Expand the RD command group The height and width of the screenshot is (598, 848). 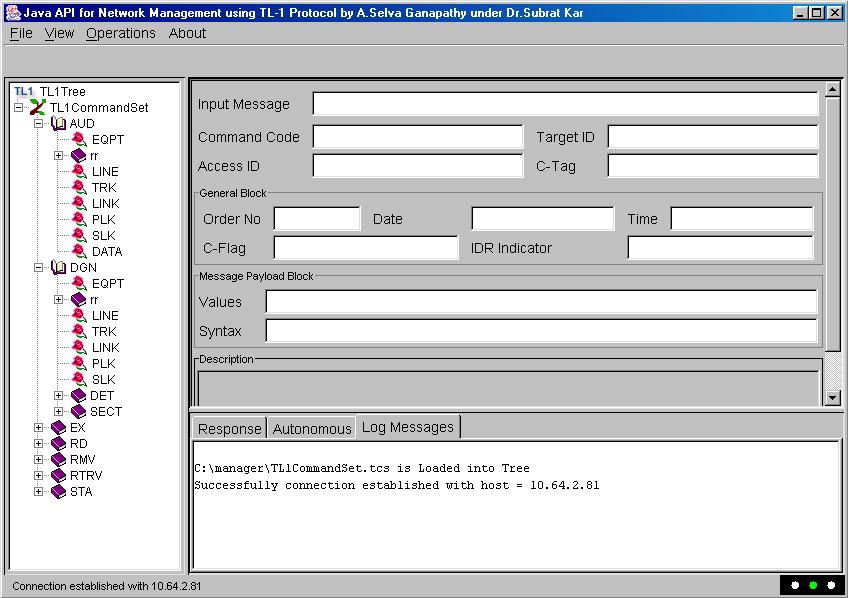coord(38,443)
